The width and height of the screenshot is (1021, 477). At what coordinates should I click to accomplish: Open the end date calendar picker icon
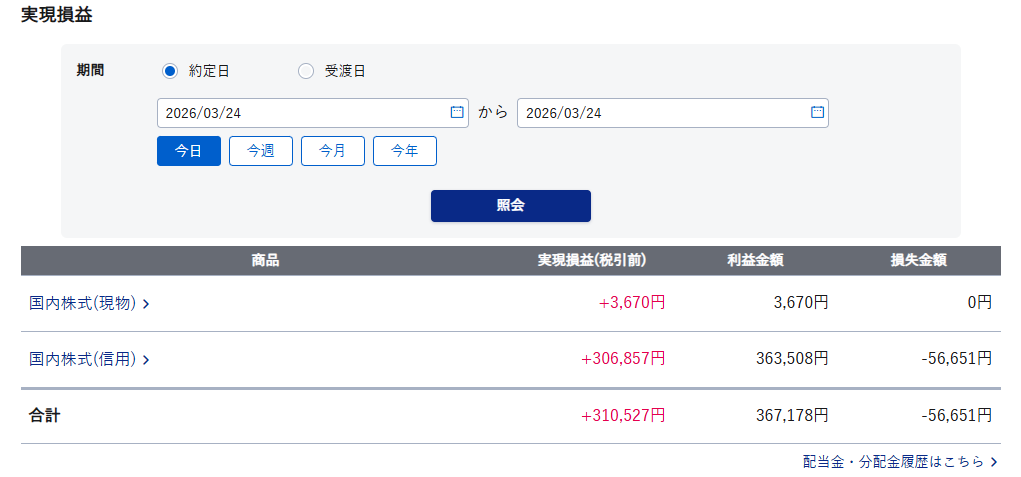817,112
